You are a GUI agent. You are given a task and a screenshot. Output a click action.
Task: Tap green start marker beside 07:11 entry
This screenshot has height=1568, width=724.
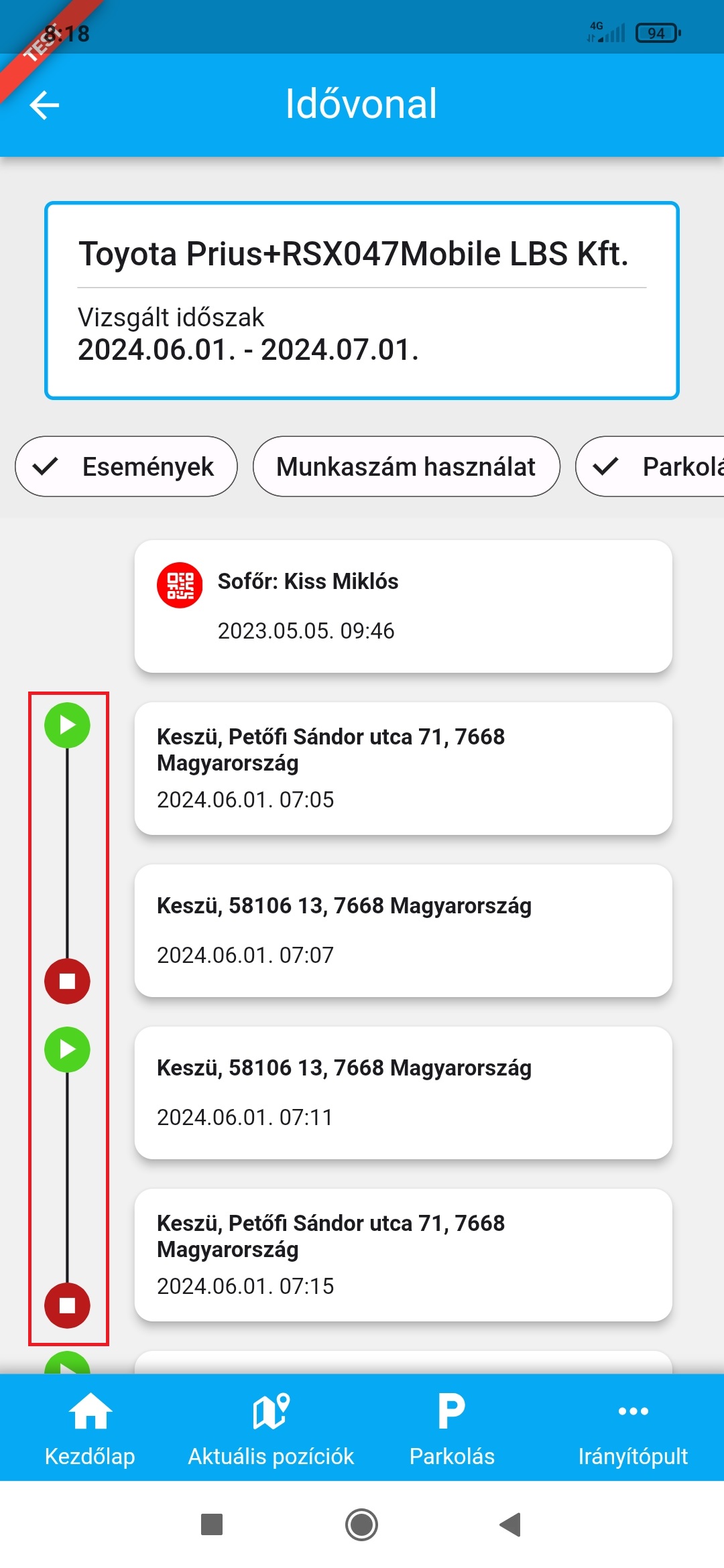coord(67,1049)
